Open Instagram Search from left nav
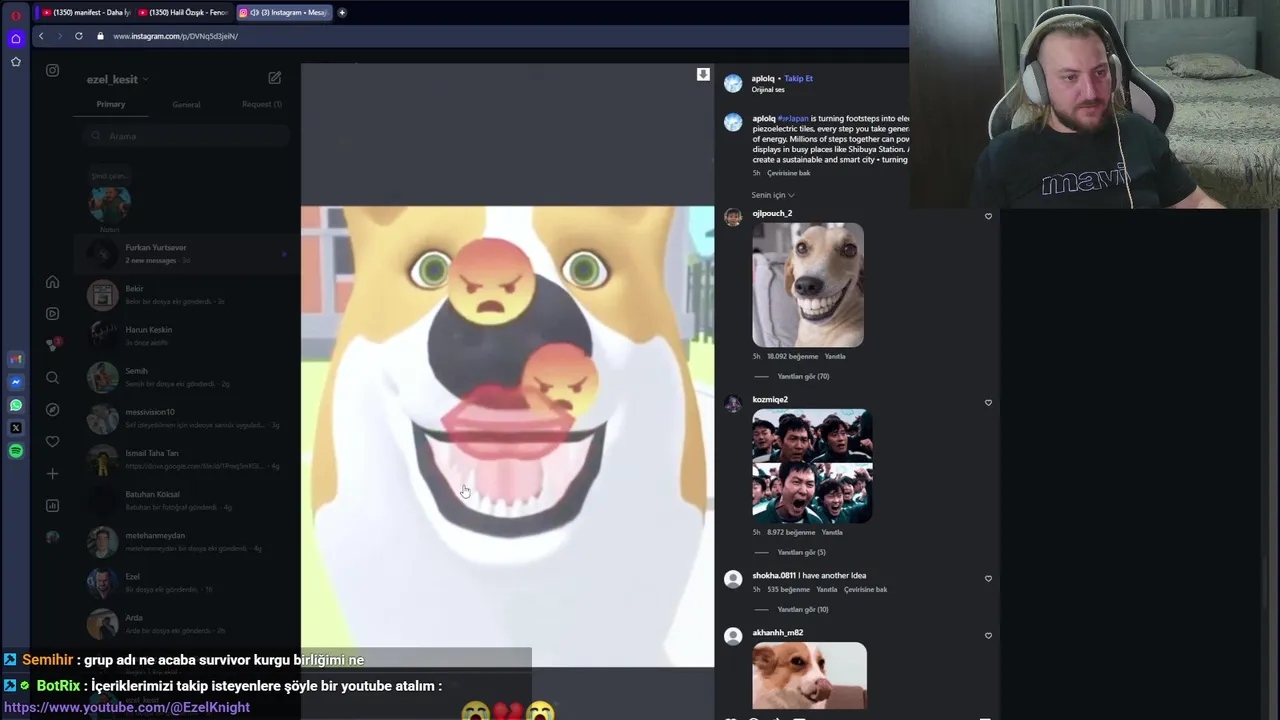This screenshot has width=1280, height=720. pos(52,378)
